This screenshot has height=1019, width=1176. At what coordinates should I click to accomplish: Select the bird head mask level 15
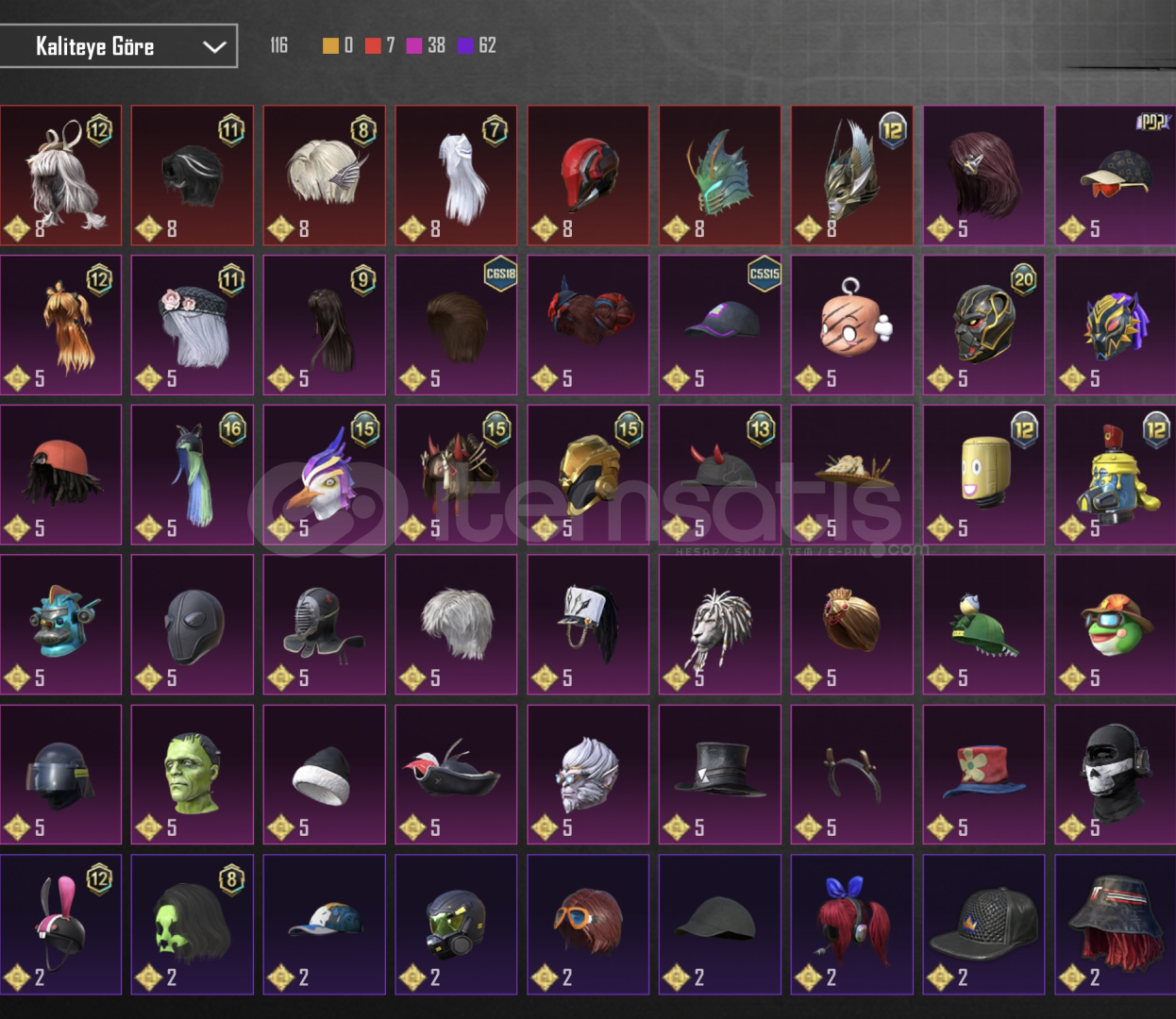pos(325,475)
